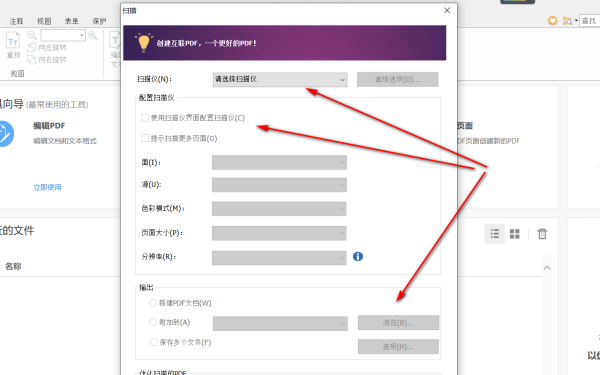Image resolution: width=600 pixels, height=375 pixels.
Task: Open the zoom level combo box
Action: point(63,36)
